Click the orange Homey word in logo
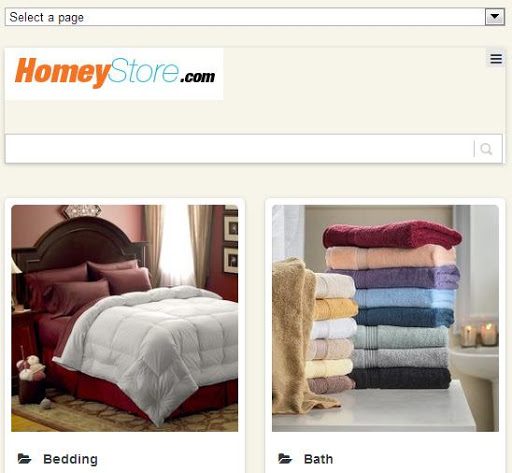 62,73
